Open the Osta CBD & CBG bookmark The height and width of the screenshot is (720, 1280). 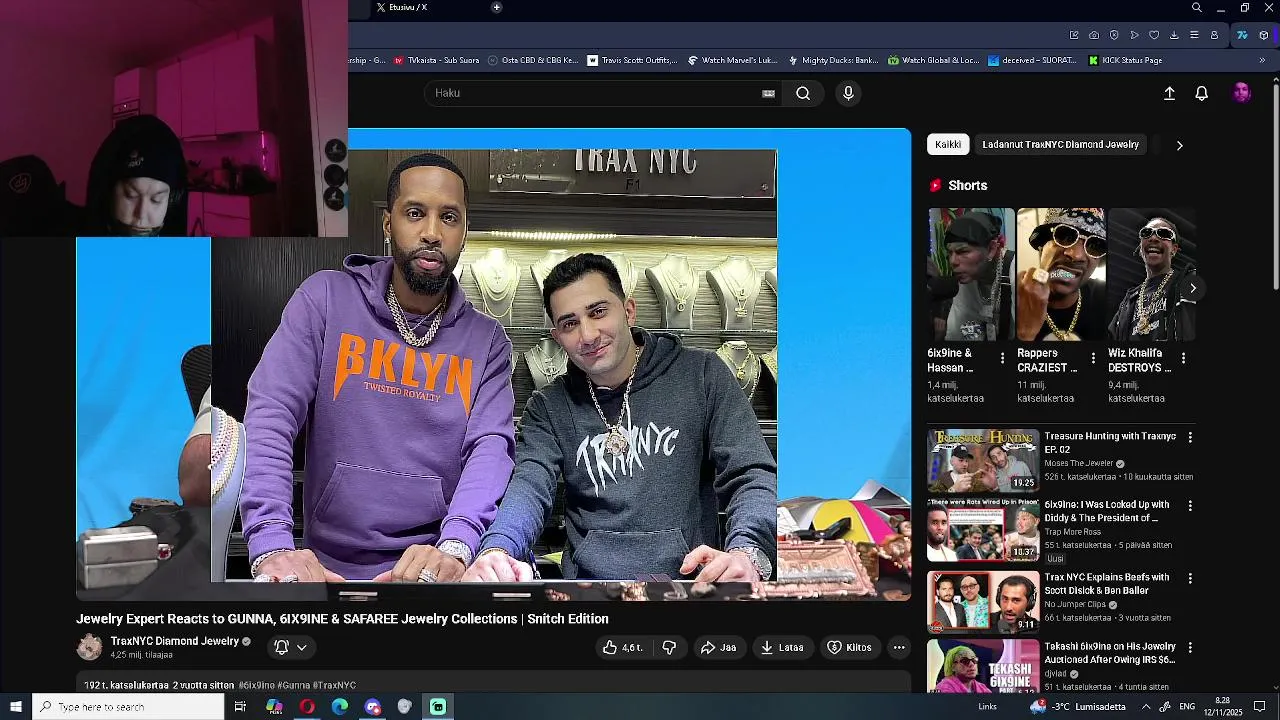point(533,60)
